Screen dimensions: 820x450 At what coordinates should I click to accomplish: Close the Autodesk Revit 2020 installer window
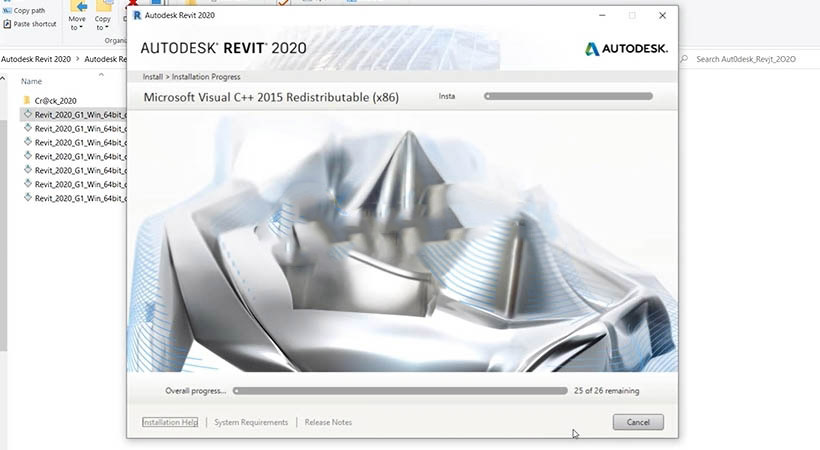coord(662,15)
